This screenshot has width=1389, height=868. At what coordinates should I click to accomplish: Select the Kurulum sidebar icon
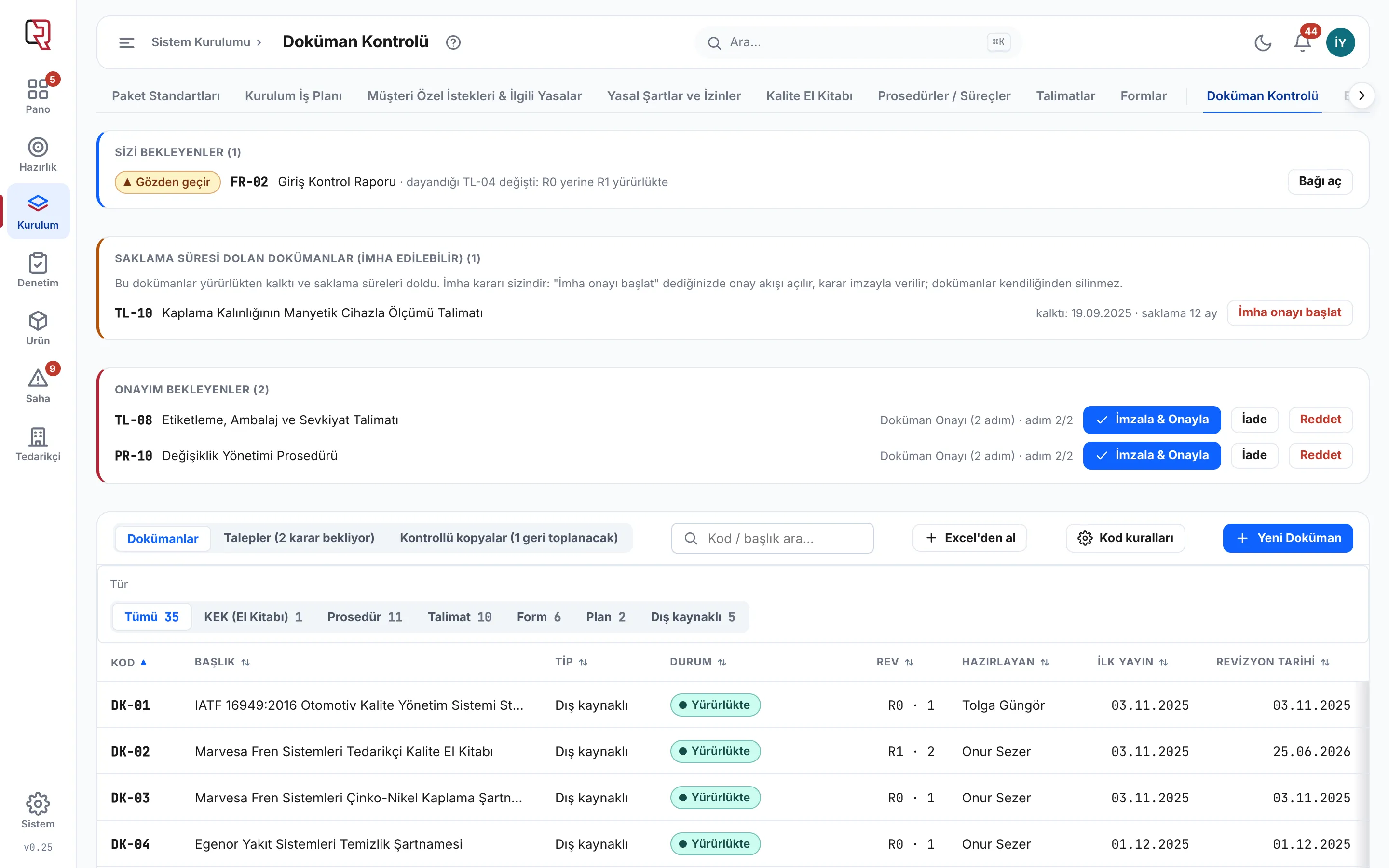[38, 212]
